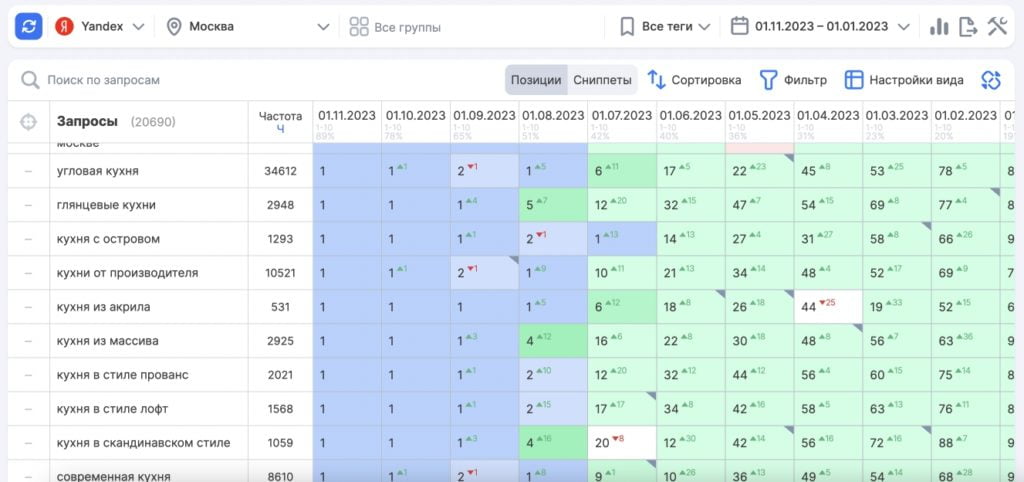Click the export file icon
This screenshot has width=1024, height=482.
coord(968,27)
